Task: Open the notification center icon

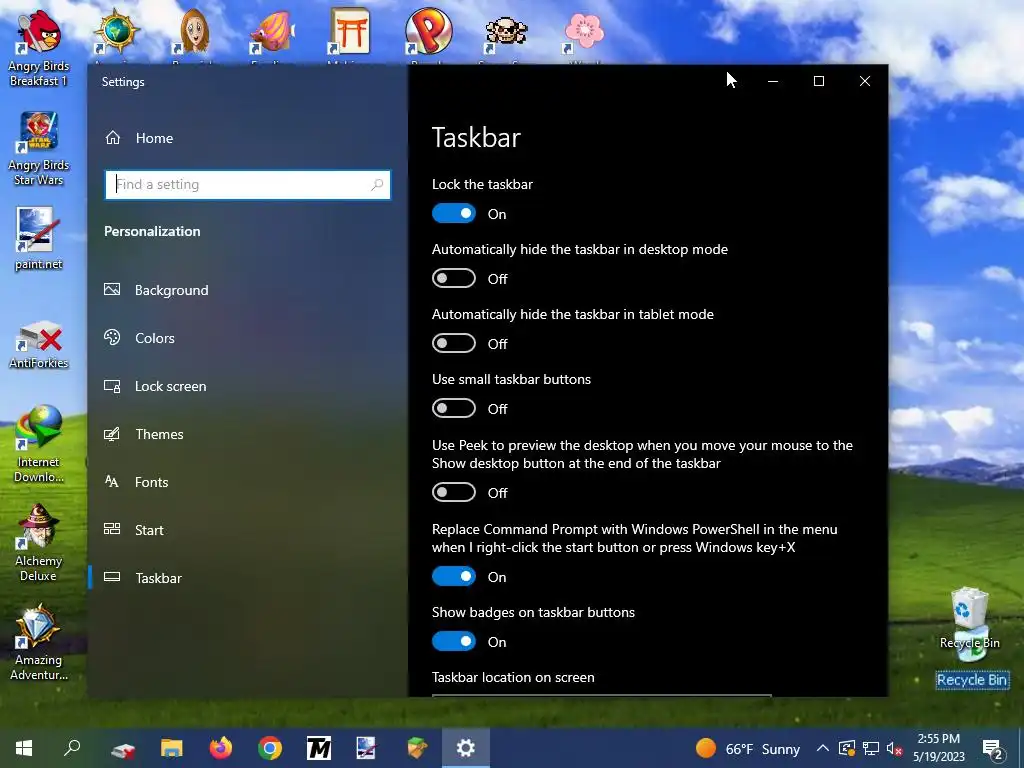Action: pyautogui.click(x=993, y=749)
